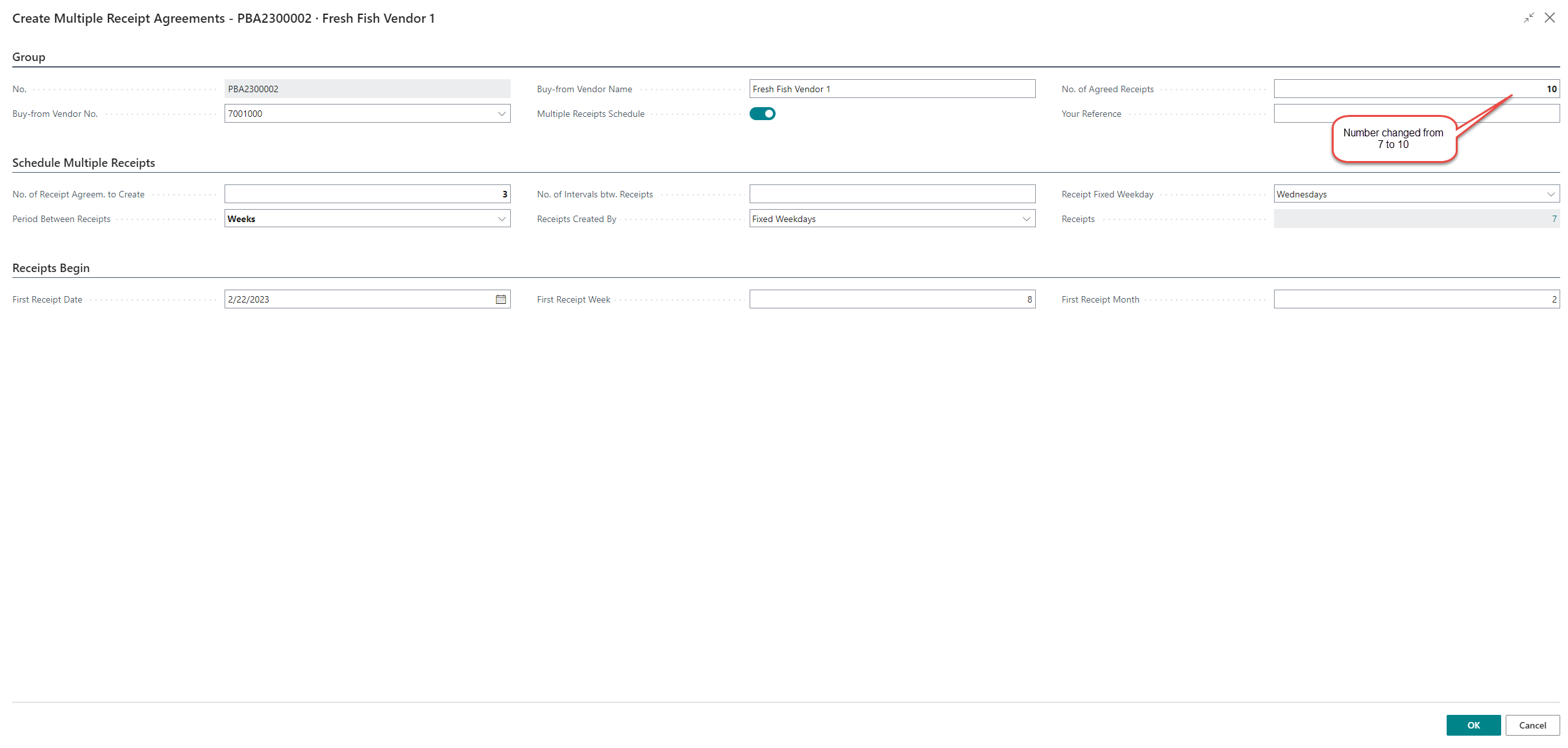1568x748 pixels.
Task: Click the No. of Intervals btw. Receipts field
Action: [892, 194]
